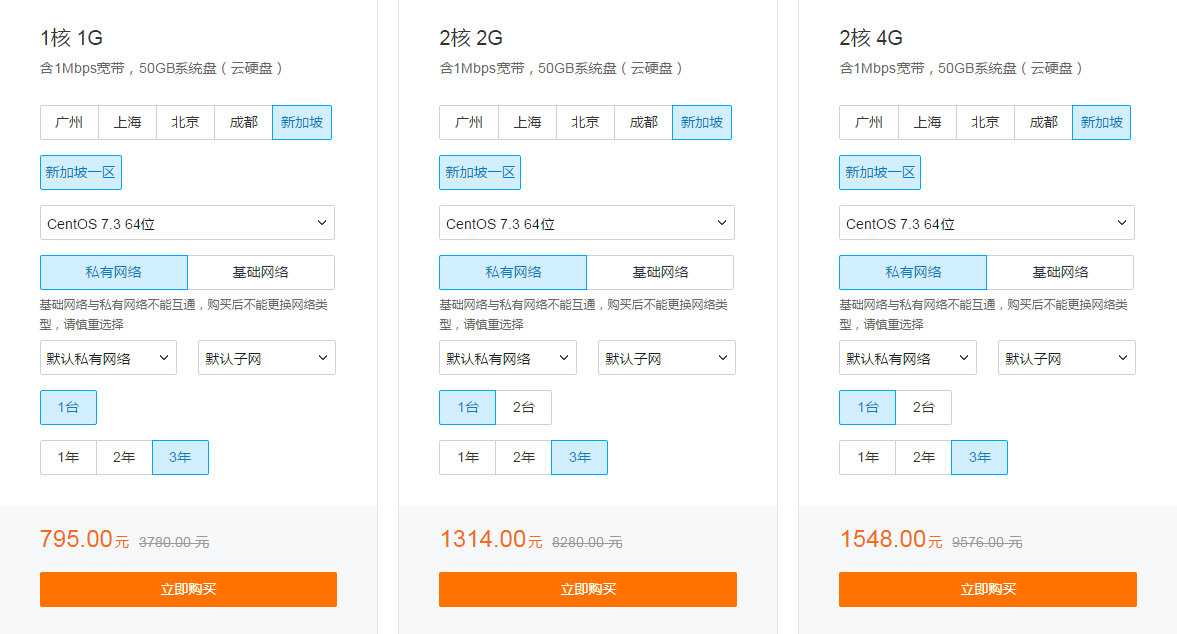Expand 默认子网 dropdown in the 1核 1G plan

coord(266,358)
